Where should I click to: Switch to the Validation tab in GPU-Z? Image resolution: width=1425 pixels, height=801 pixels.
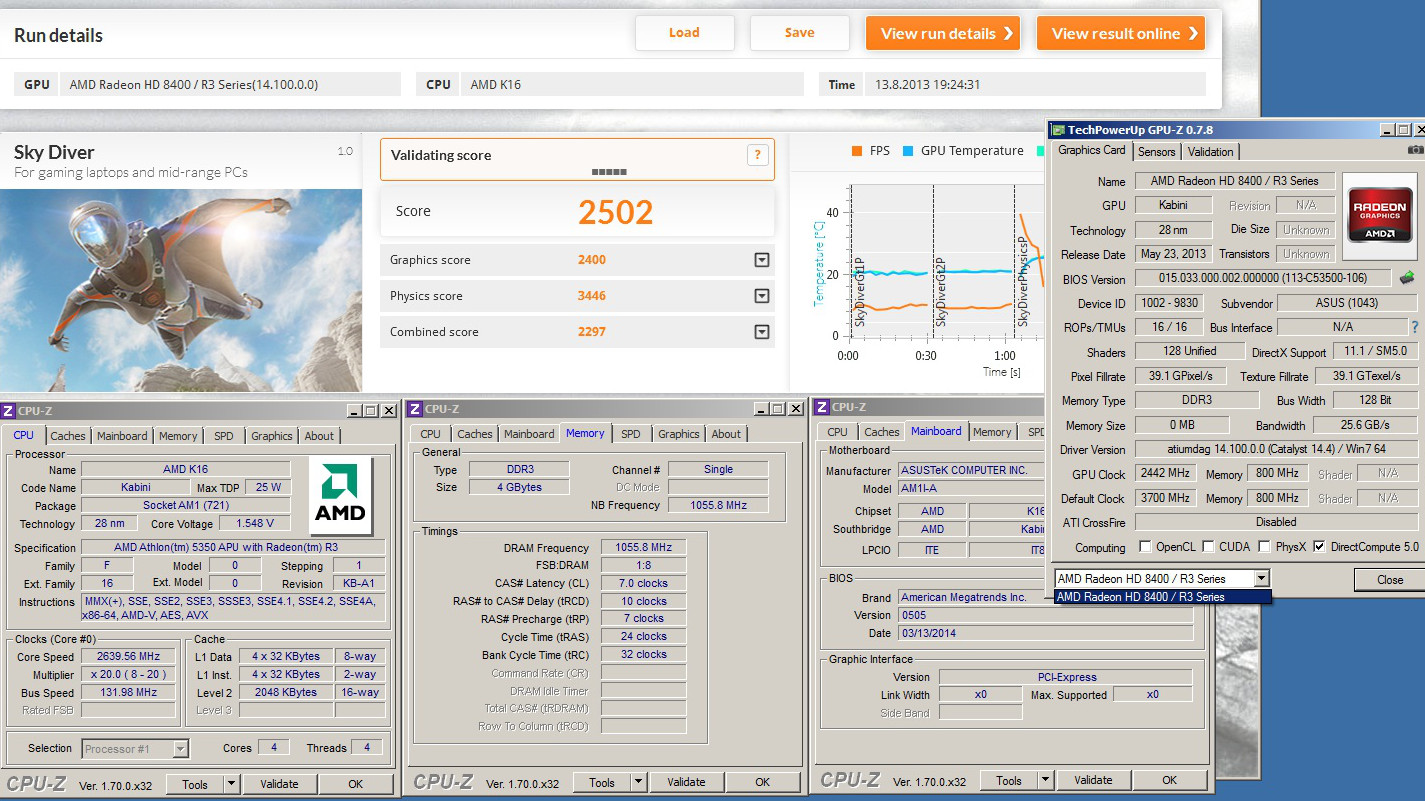tap(1210, 152)
